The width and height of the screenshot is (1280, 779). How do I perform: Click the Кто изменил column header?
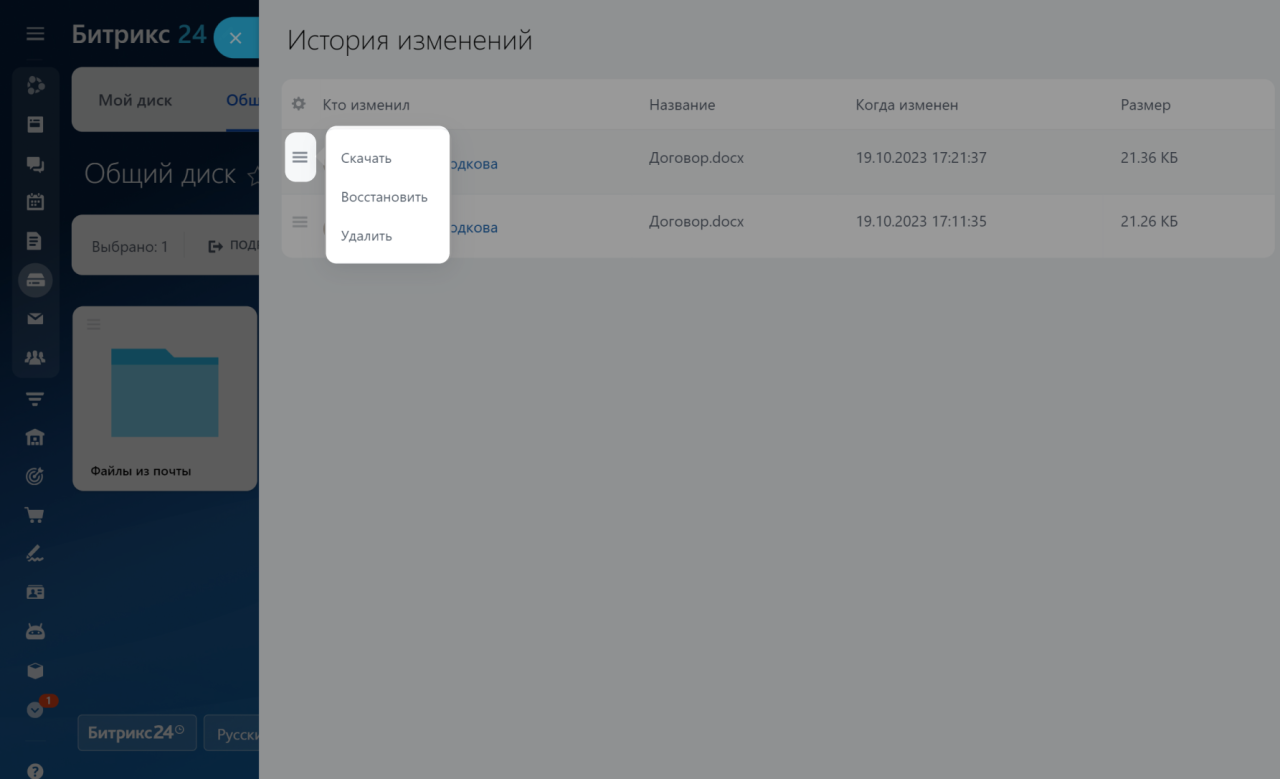click(x=366, y=104)
